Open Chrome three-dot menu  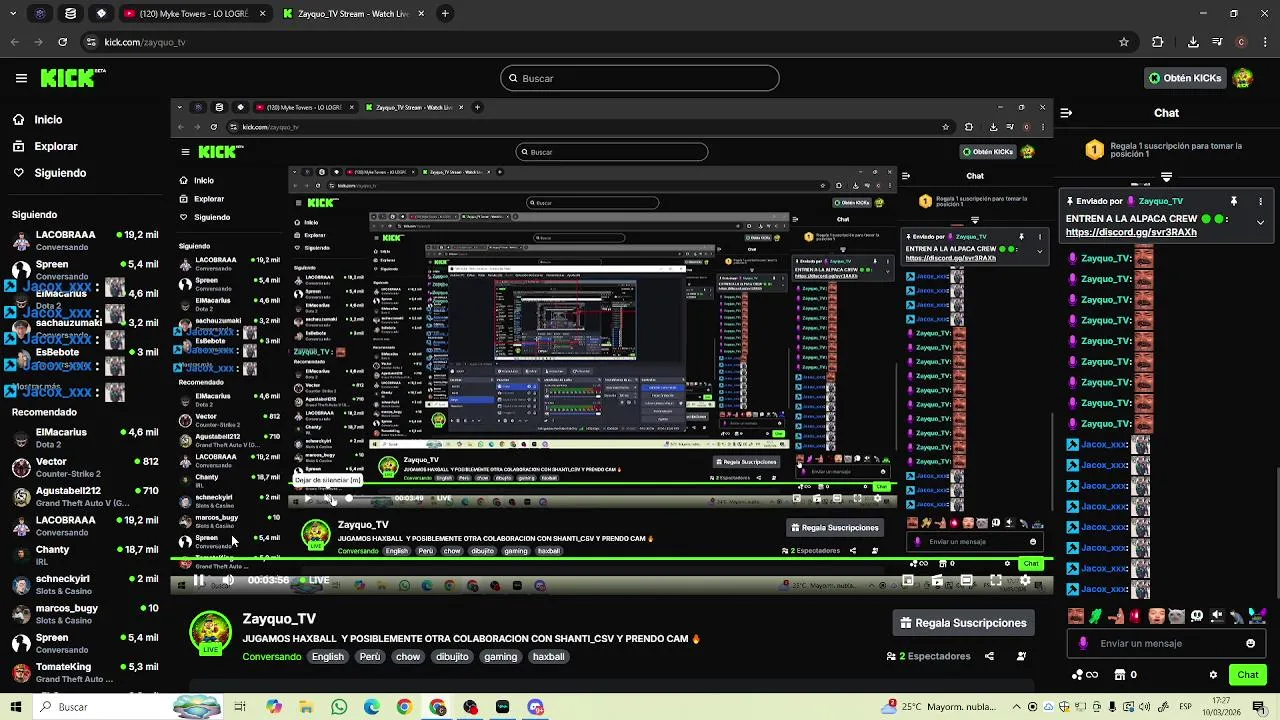(x=1265, y=42)
